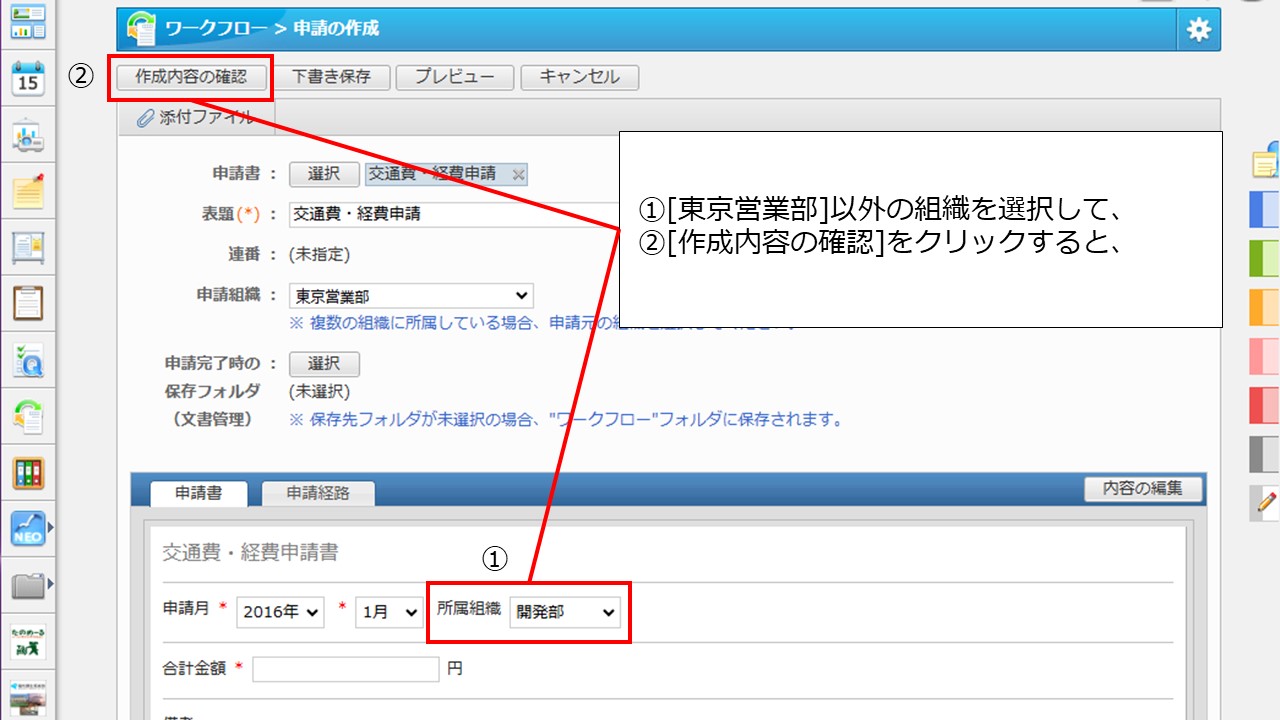Open the 2016年 year dropdown
This screenshot has width=1280, height=720.
tap(280, 612)
